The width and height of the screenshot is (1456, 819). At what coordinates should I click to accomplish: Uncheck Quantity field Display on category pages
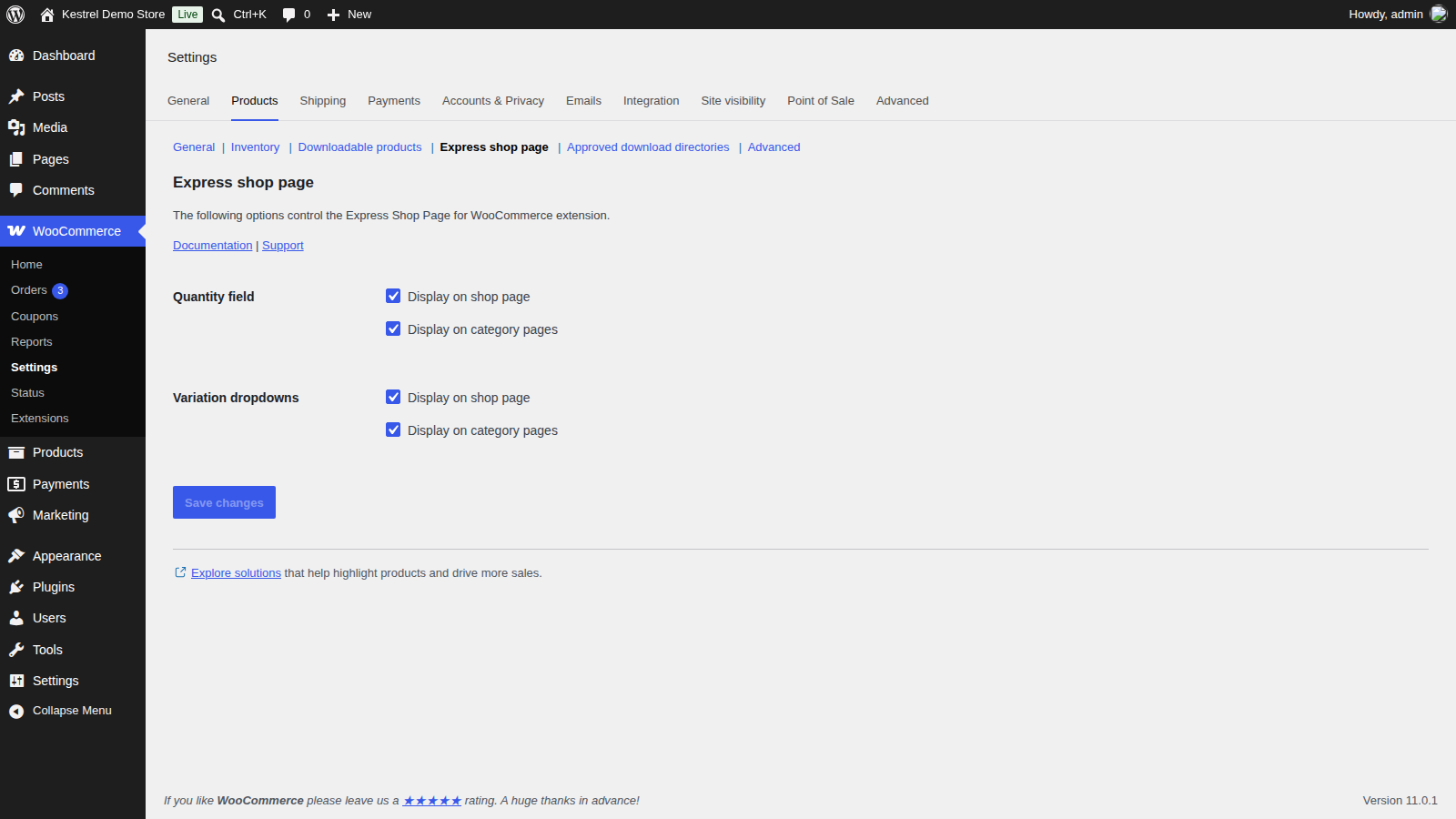[393, 329]
